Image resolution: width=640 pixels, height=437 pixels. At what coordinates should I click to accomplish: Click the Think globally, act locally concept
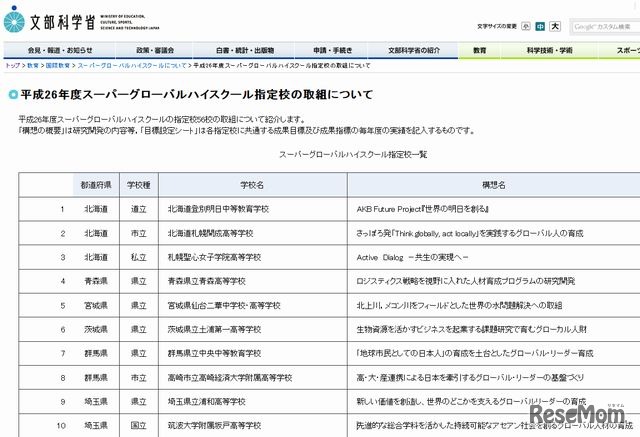pos(470,233)
